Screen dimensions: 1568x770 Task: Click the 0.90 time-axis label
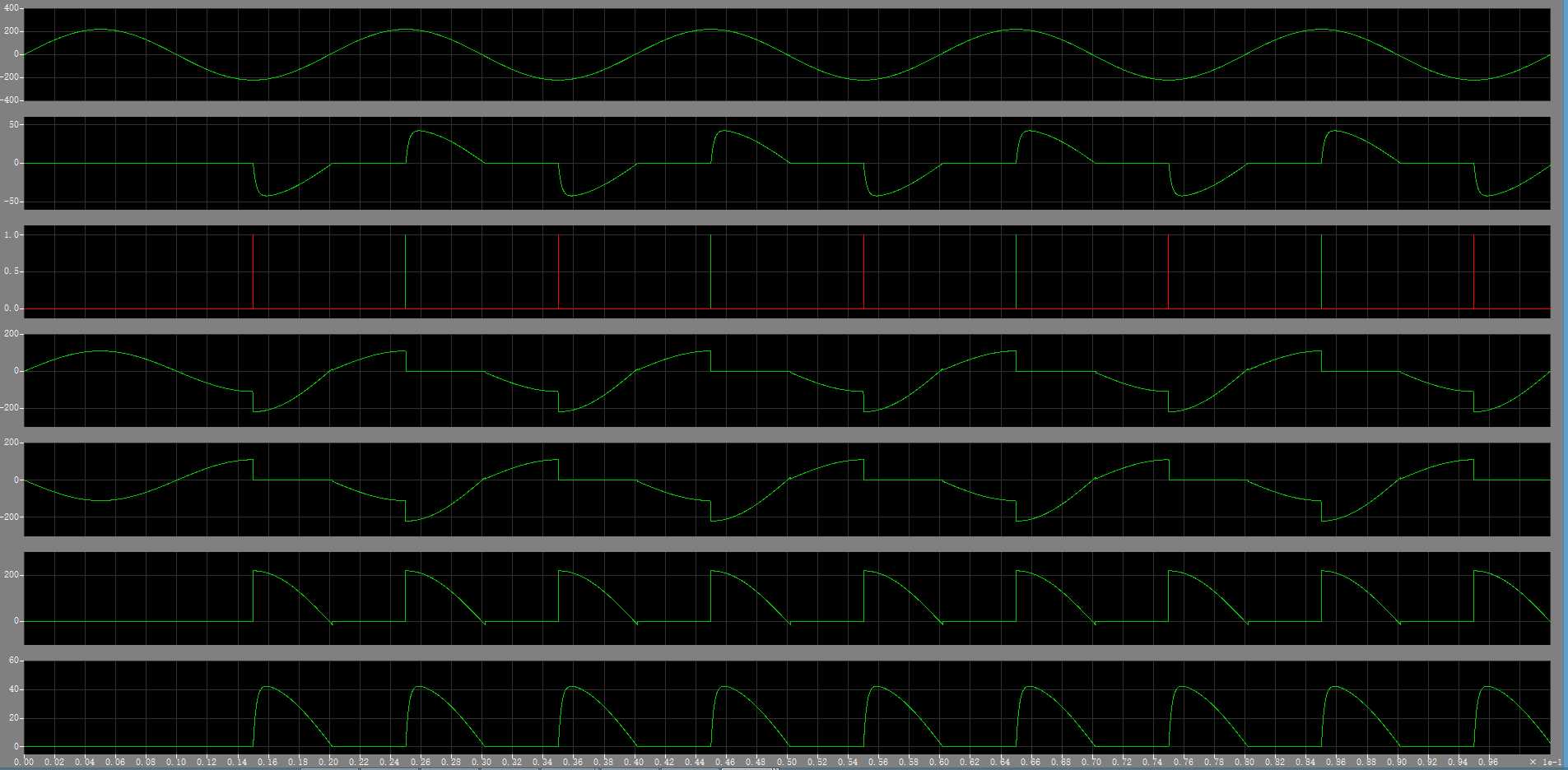1398,762
